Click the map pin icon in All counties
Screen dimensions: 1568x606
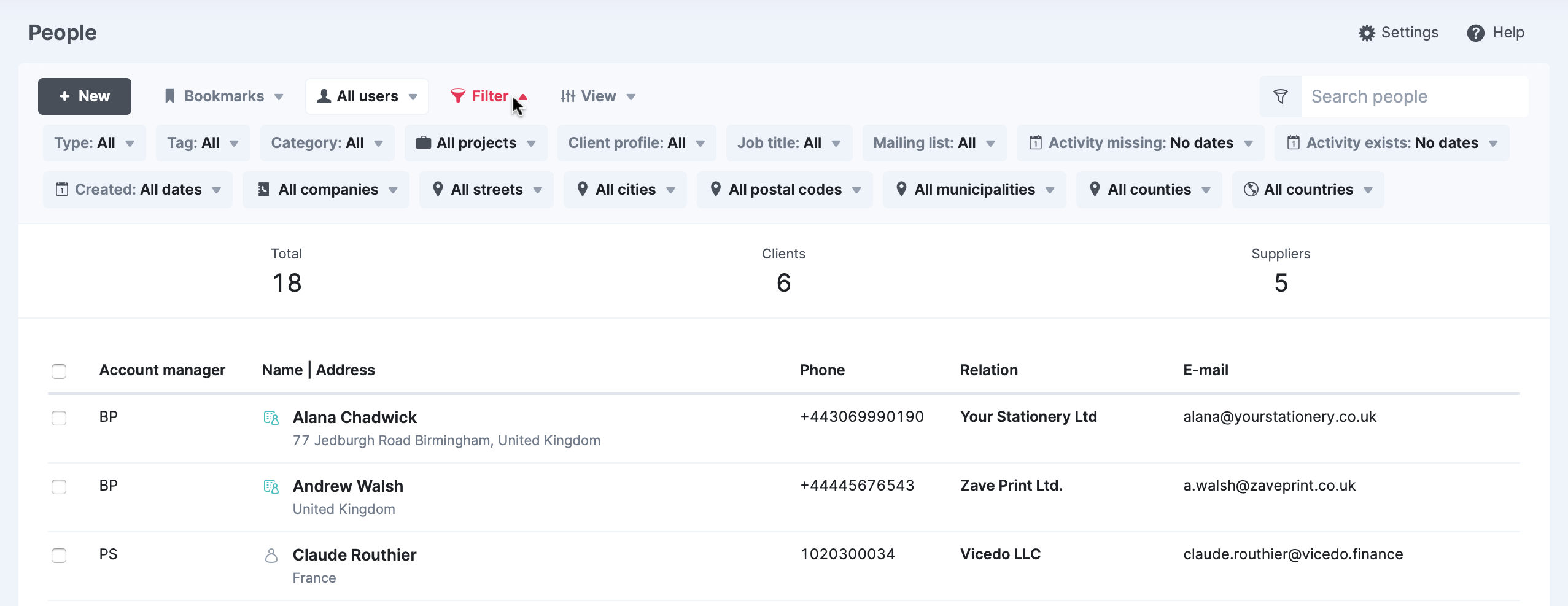click(1095, 189)
